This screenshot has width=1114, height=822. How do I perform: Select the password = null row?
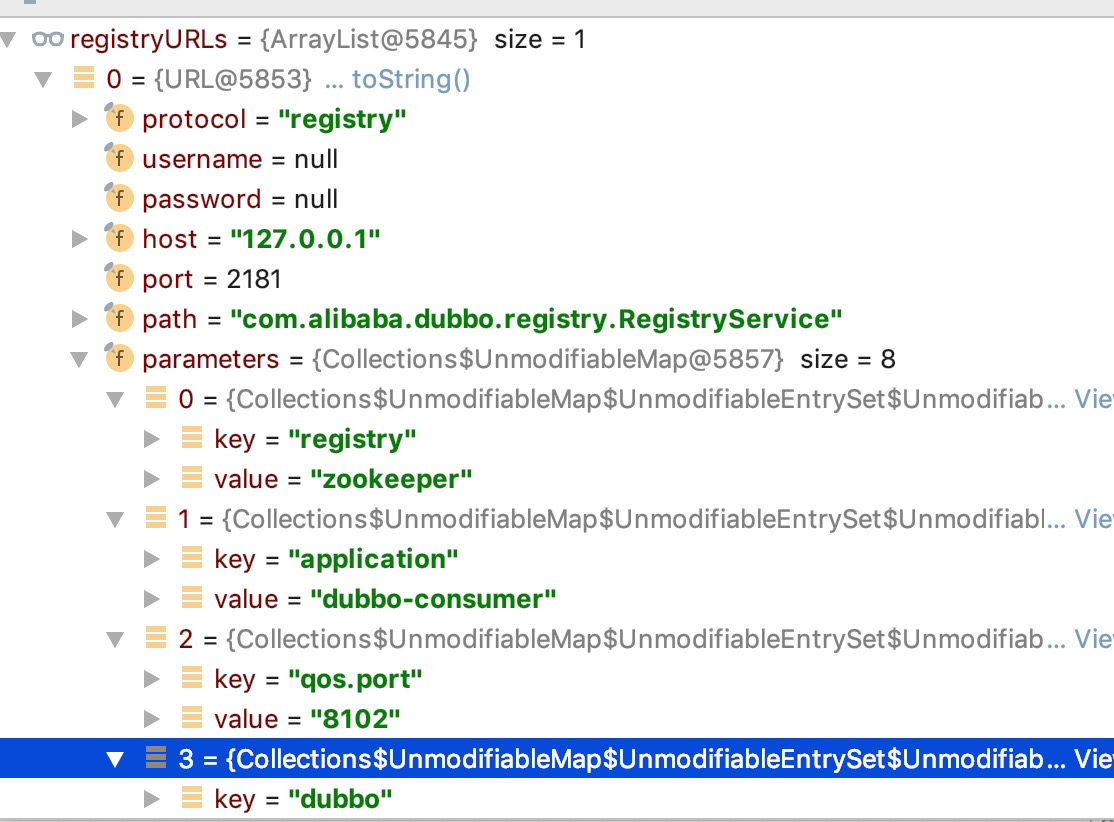click(557, 199)
